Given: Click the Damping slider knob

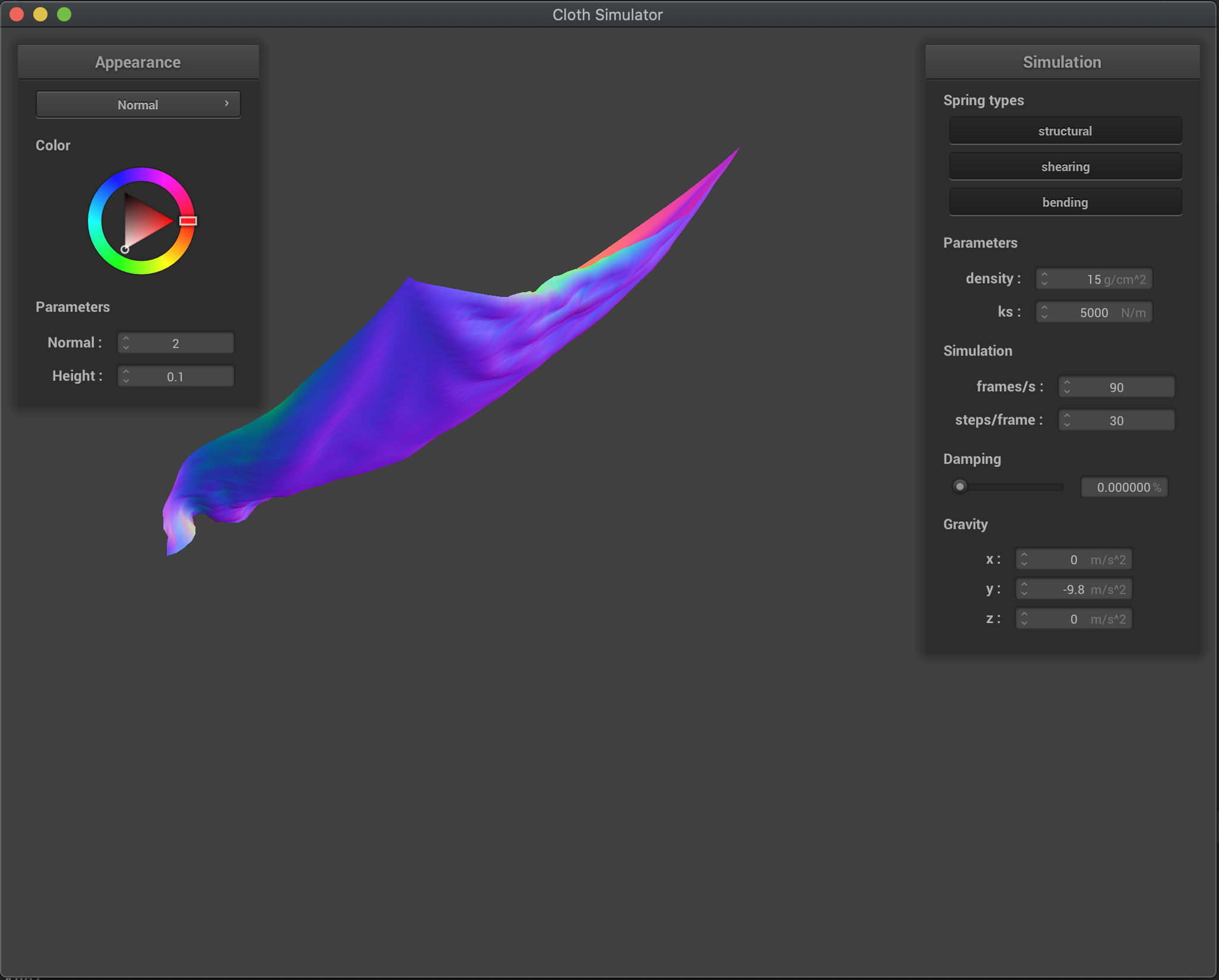Looking at the screenshot, I should [x=959, y=486].
